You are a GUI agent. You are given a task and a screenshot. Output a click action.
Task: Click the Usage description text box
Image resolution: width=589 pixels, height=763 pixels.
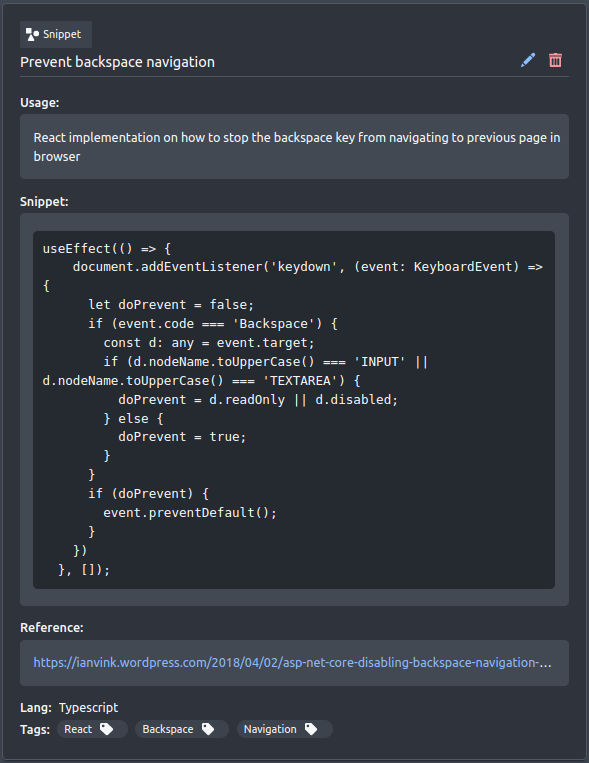coord(294,146)
